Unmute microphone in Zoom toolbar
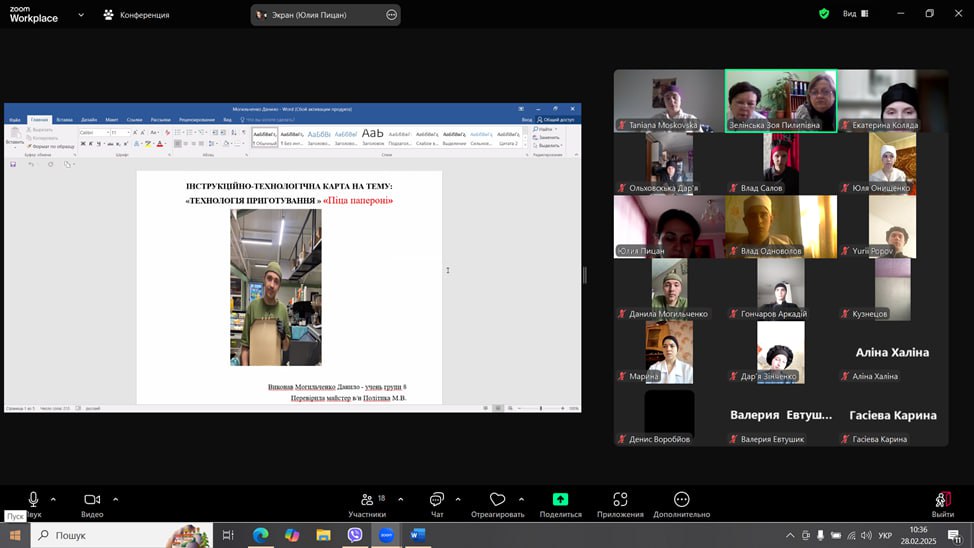974x548 pixels. click(x=33, y=500)
